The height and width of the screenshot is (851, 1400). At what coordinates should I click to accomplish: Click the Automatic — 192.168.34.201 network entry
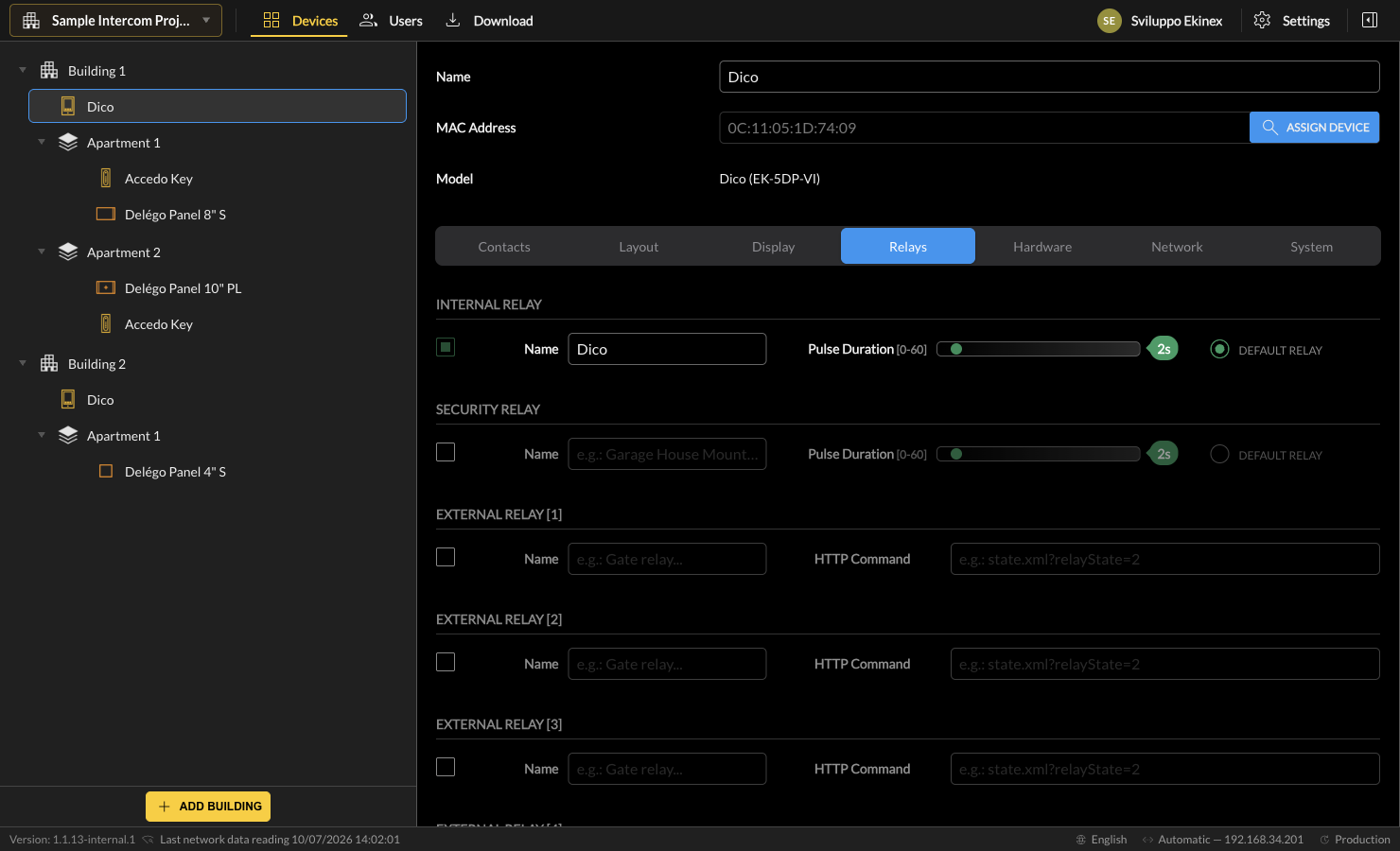click(1222, 840)
